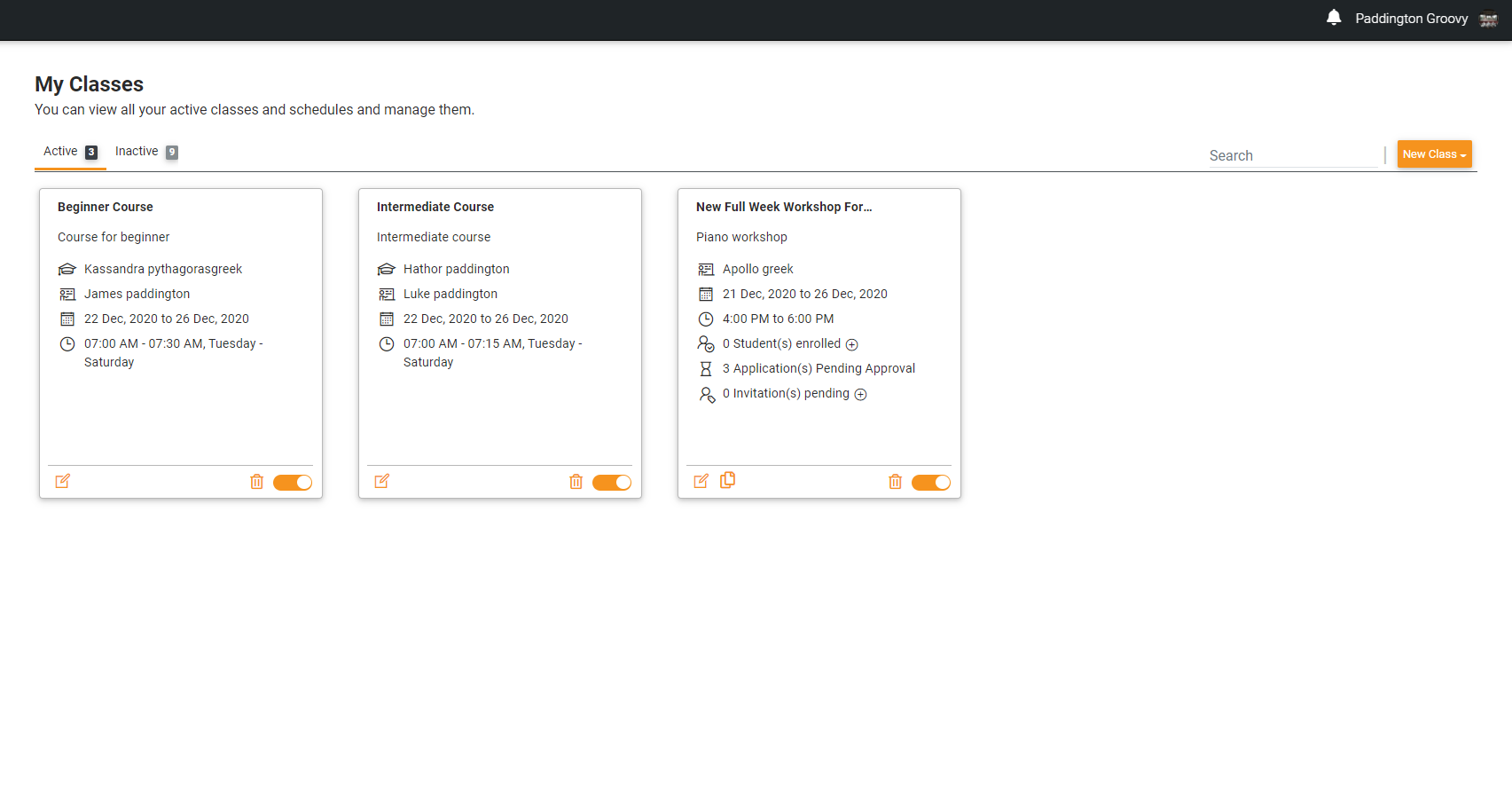Open the New Full Week Workshop For… title
Screen dimensions: 1512x811
click(784, 207)
